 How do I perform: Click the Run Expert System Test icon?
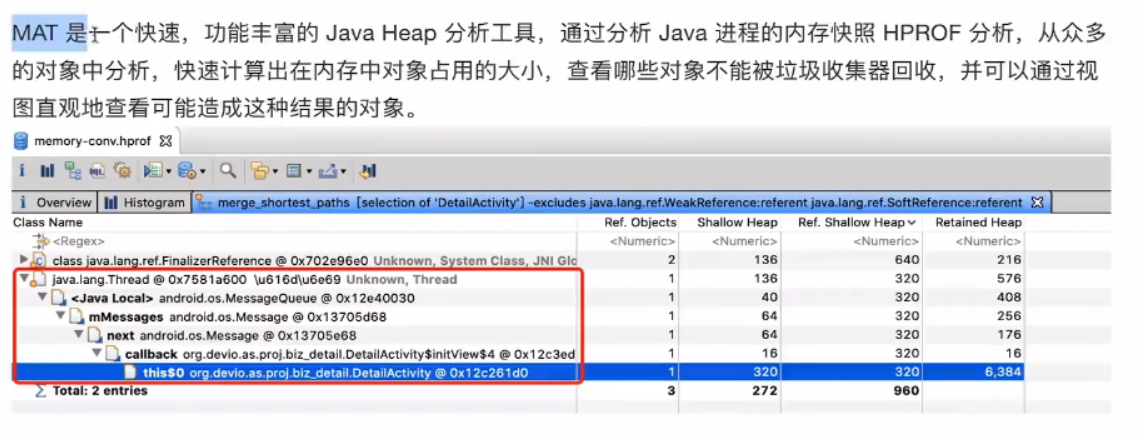point(153,170)
